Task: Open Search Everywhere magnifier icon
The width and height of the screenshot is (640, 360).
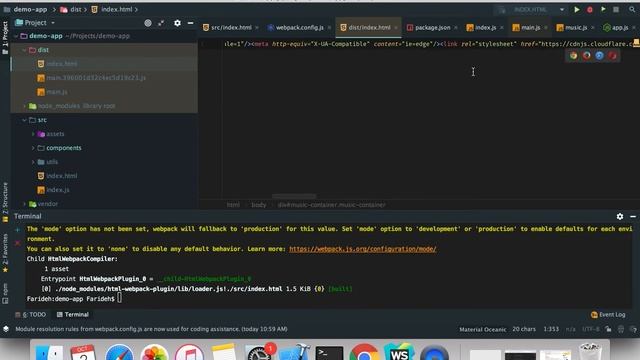Action: 632,9
